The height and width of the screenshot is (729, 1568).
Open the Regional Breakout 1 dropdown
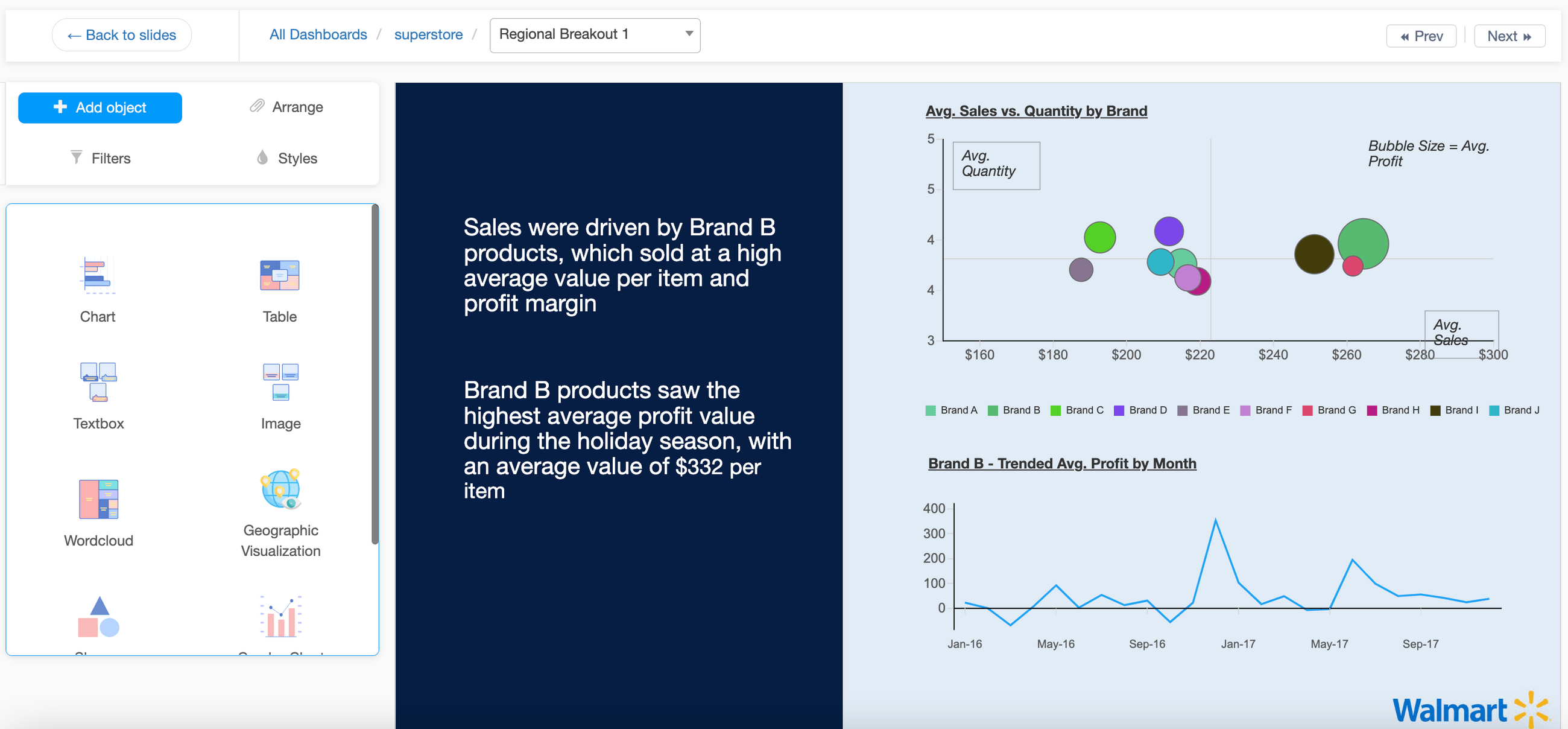tap(595, 36)
